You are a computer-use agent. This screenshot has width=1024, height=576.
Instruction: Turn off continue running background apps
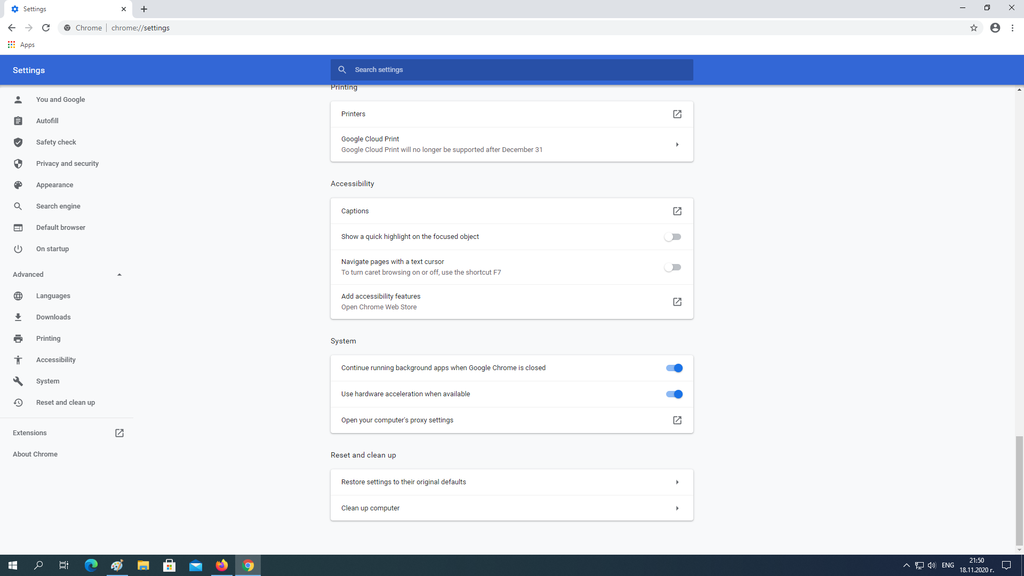tap(674, 368)
